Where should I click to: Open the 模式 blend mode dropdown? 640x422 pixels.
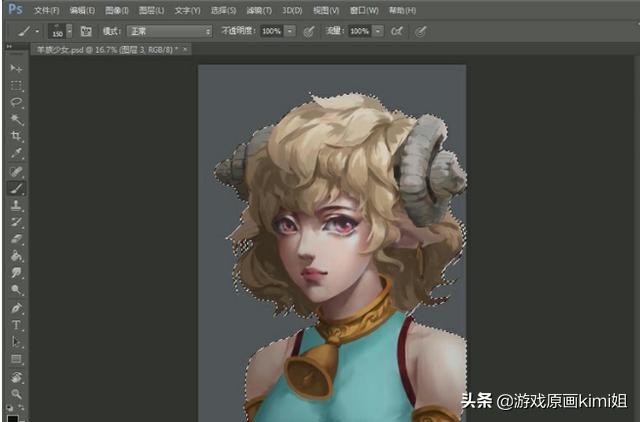click(x=169, y=31)
